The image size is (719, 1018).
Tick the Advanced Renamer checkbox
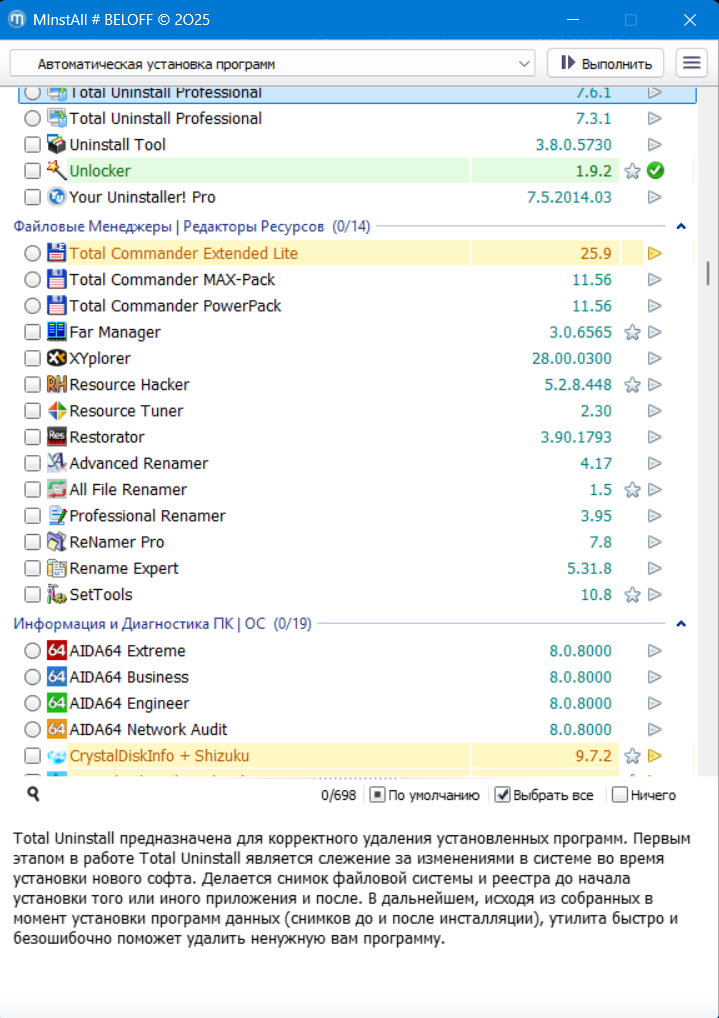click(33, 464)
